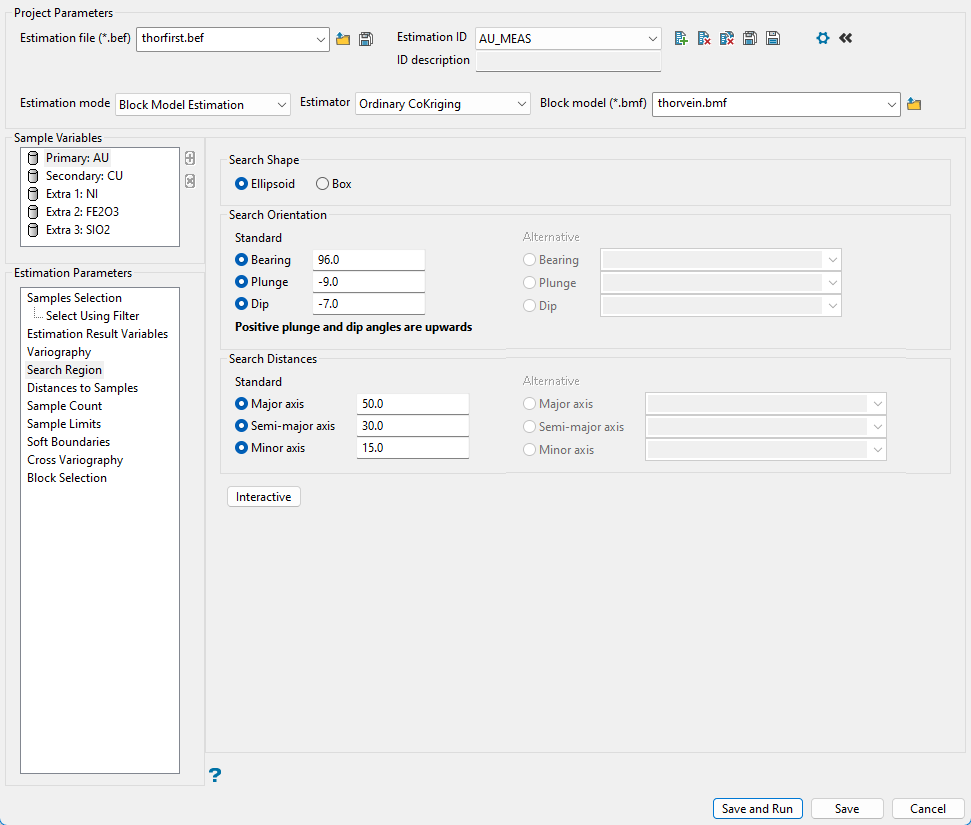This screenshot has height=825, width=971.
Task: Browse for estimation file folder icon
Action: 343,39
